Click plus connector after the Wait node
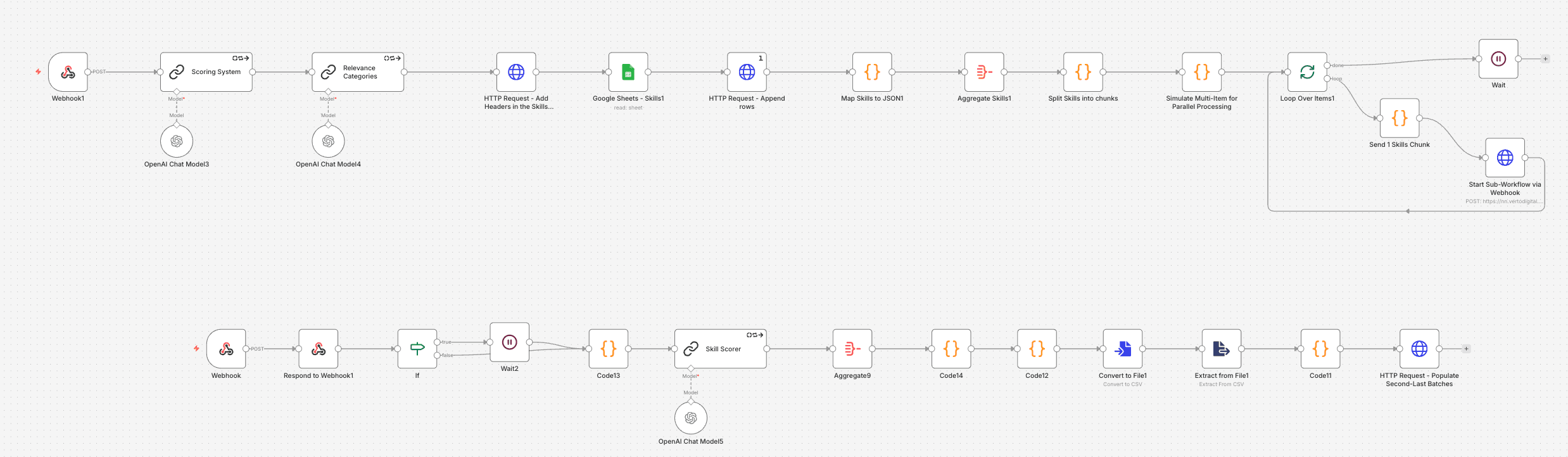This screenshot has width=1568, height=457. [x=1545, y=59]
